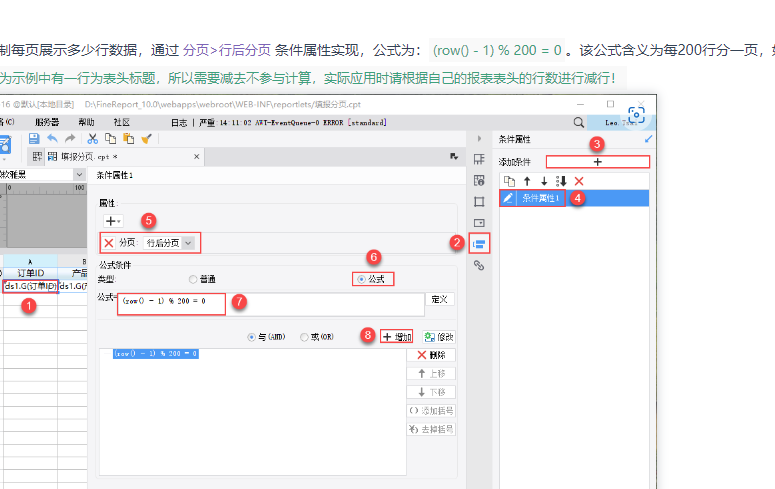Pin the 条件属性 panel with the blue icon
775x489 pixels.
[x=648, y=139]
